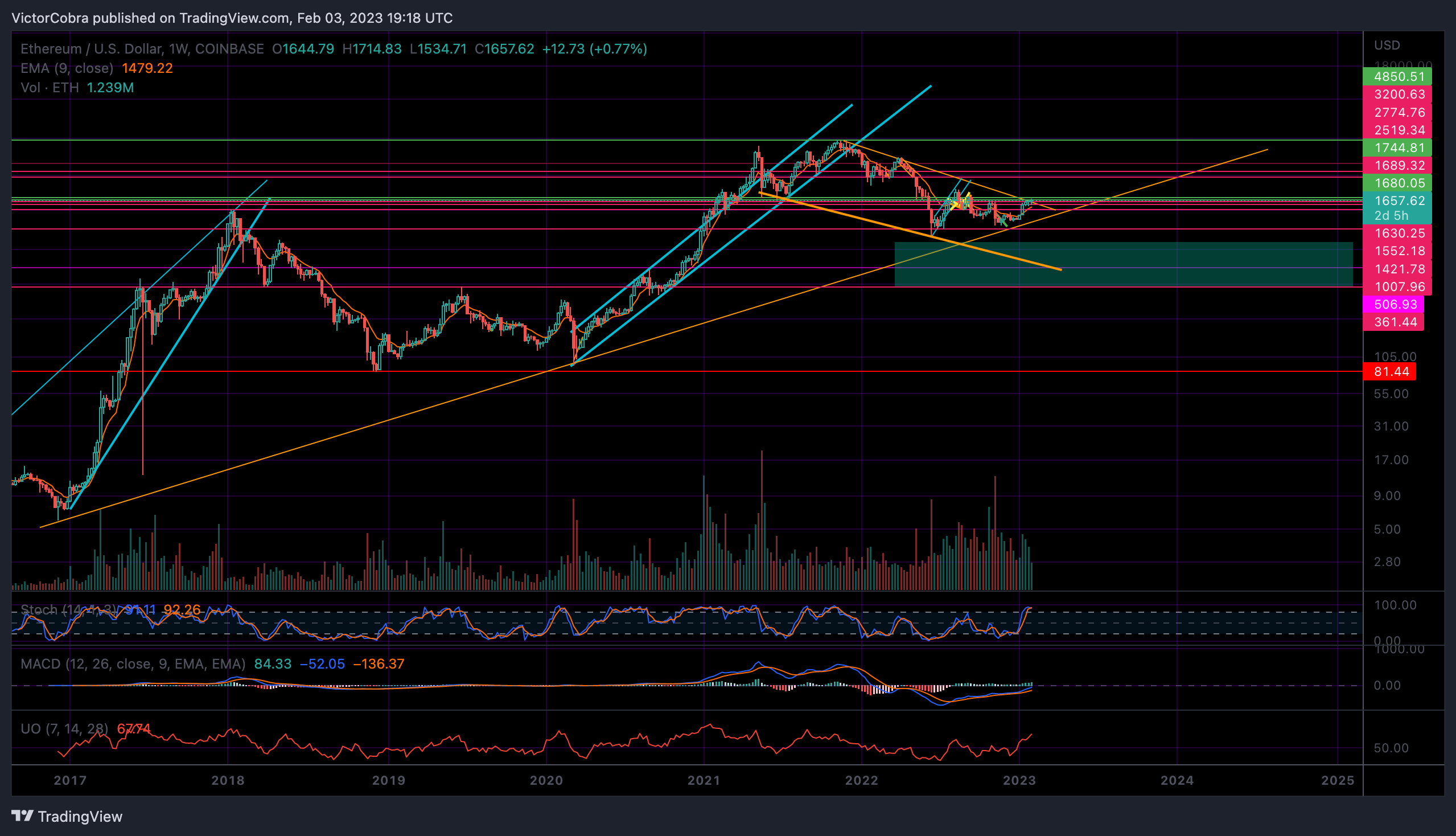Click the 2018 time axis label

coord(228,780)
